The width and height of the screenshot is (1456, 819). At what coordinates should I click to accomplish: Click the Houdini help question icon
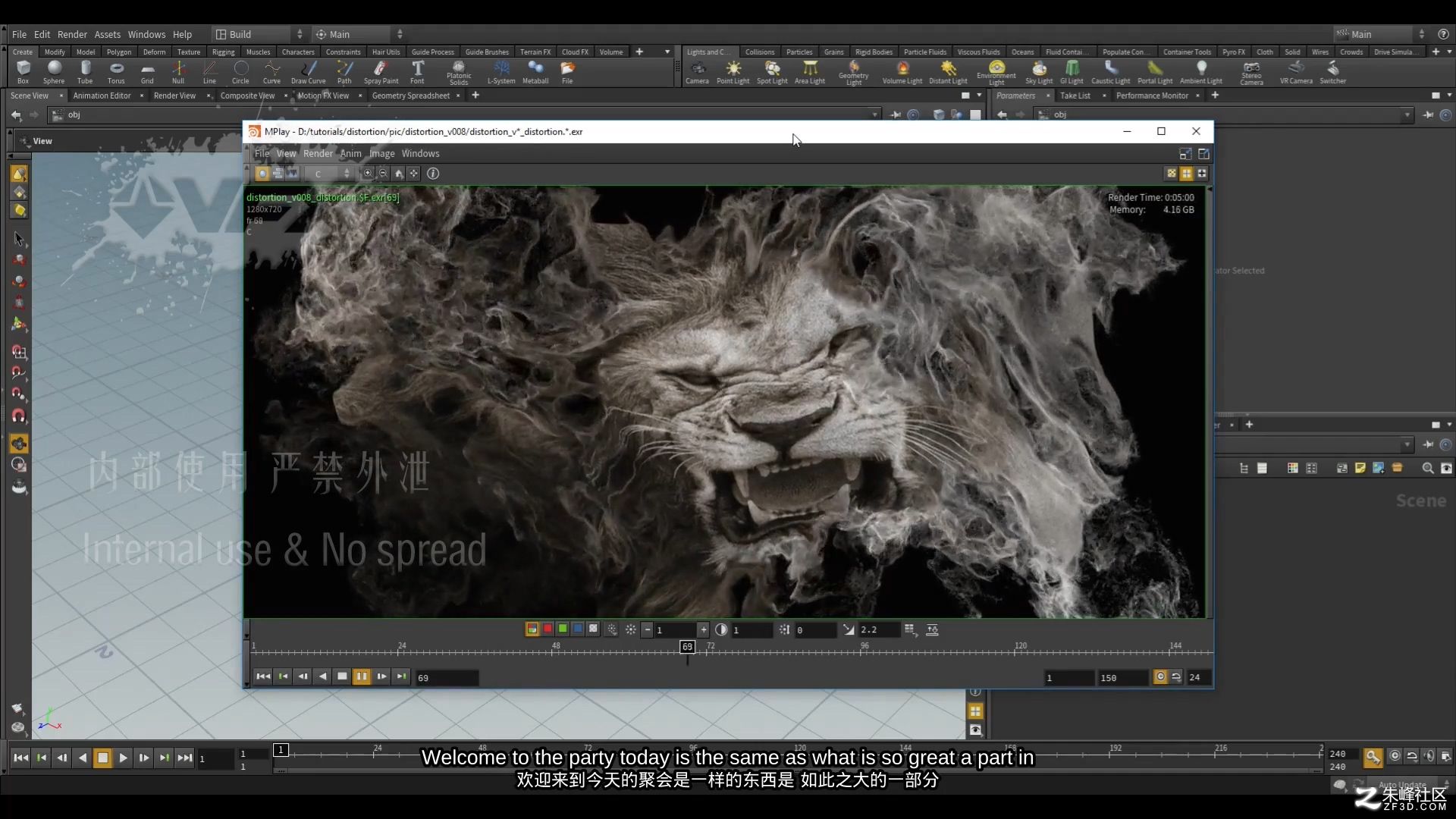(1443, 34)
